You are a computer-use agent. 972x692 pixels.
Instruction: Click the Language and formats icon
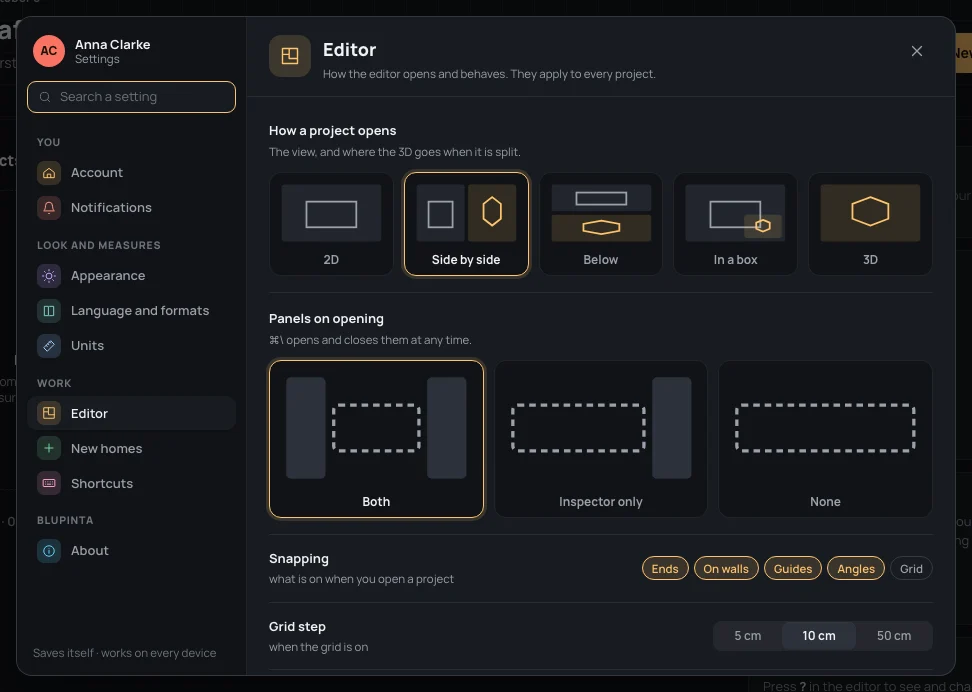pos(49,311)
